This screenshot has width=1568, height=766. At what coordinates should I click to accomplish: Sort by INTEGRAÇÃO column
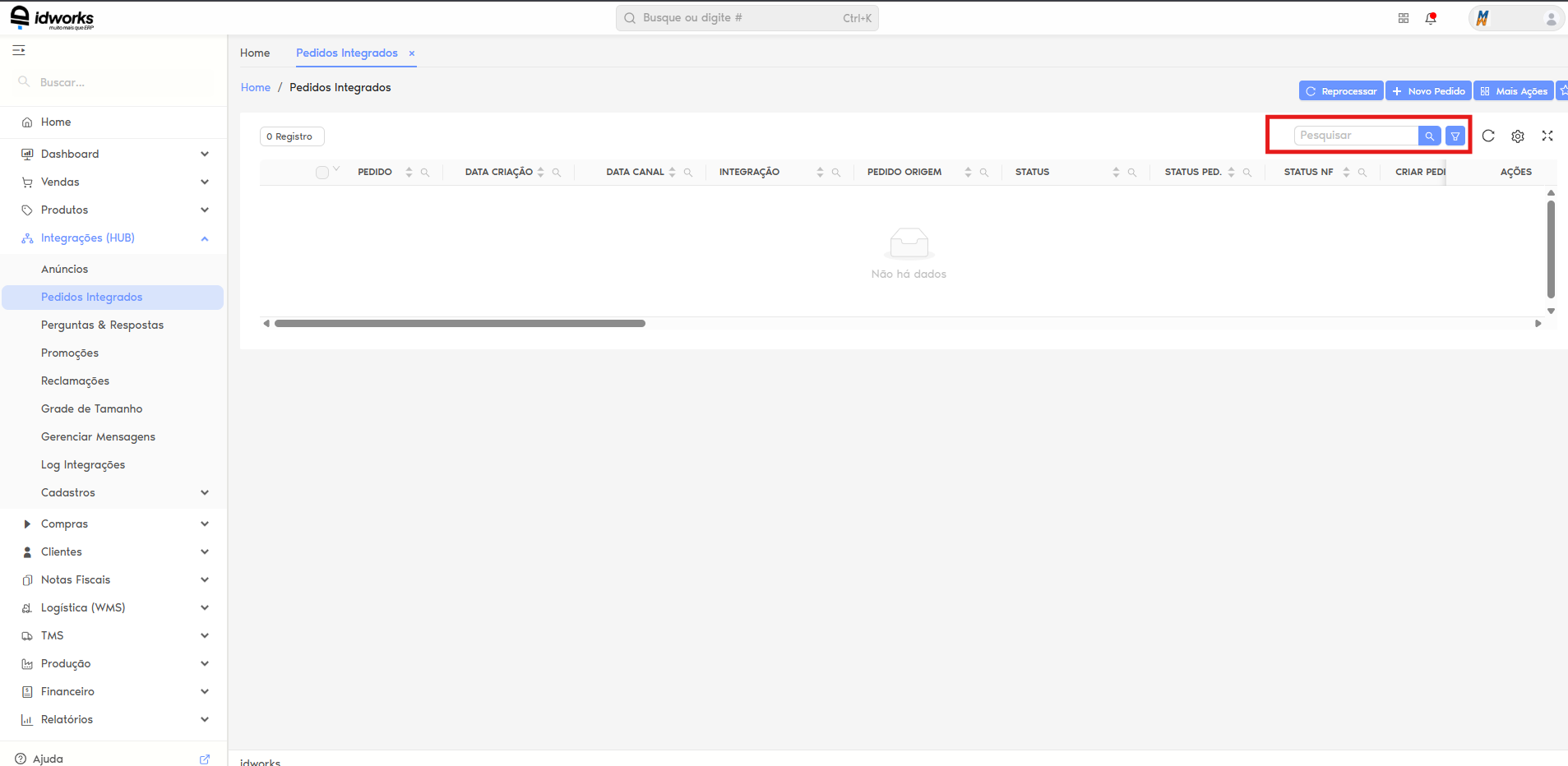(820, 172)
